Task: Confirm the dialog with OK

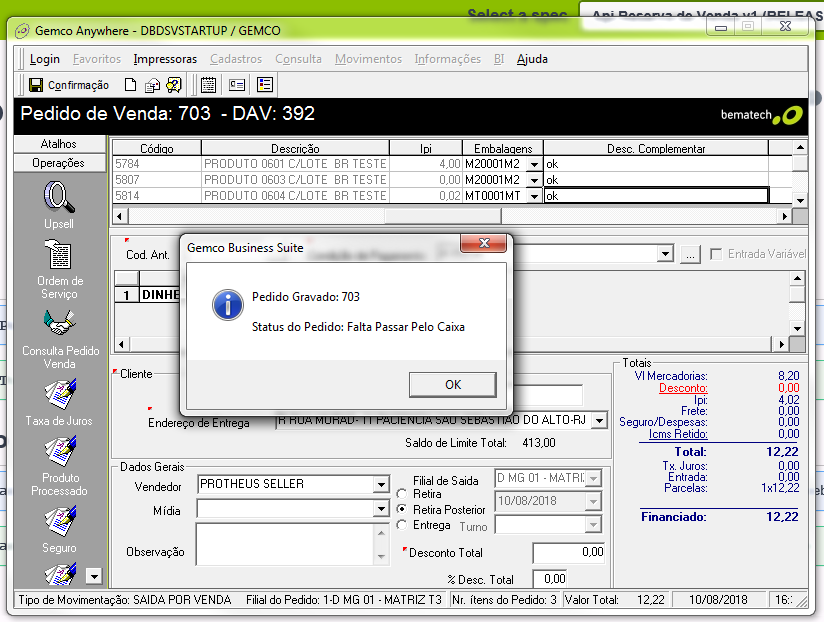Action: point(452,385)
